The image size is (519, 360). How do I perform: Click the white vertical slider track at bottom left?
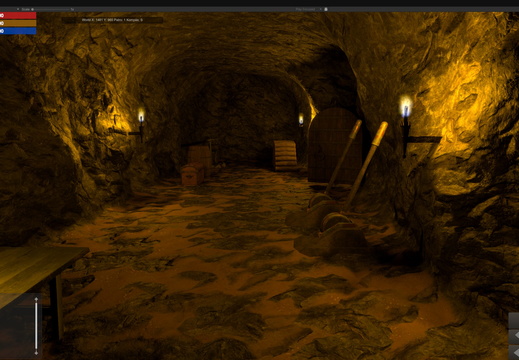(x=36, y=326)
